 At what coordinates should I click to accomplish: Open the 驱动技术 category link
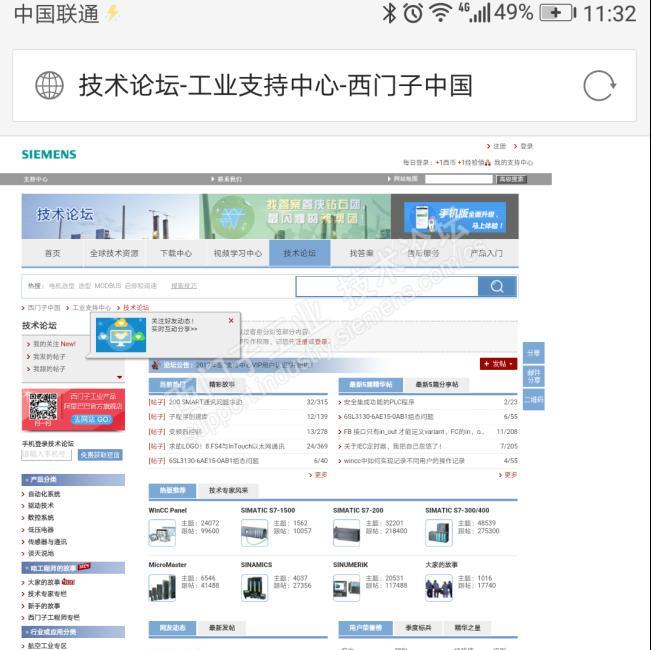tap(41, 506)
